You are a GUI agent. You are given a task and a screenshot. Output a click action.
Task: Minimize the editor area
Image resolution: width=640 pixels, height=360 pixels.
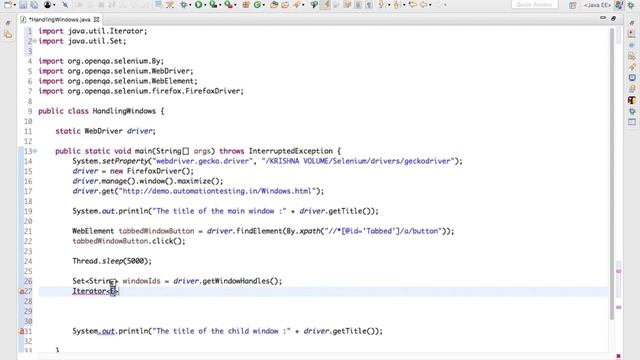tap(603, 18)
